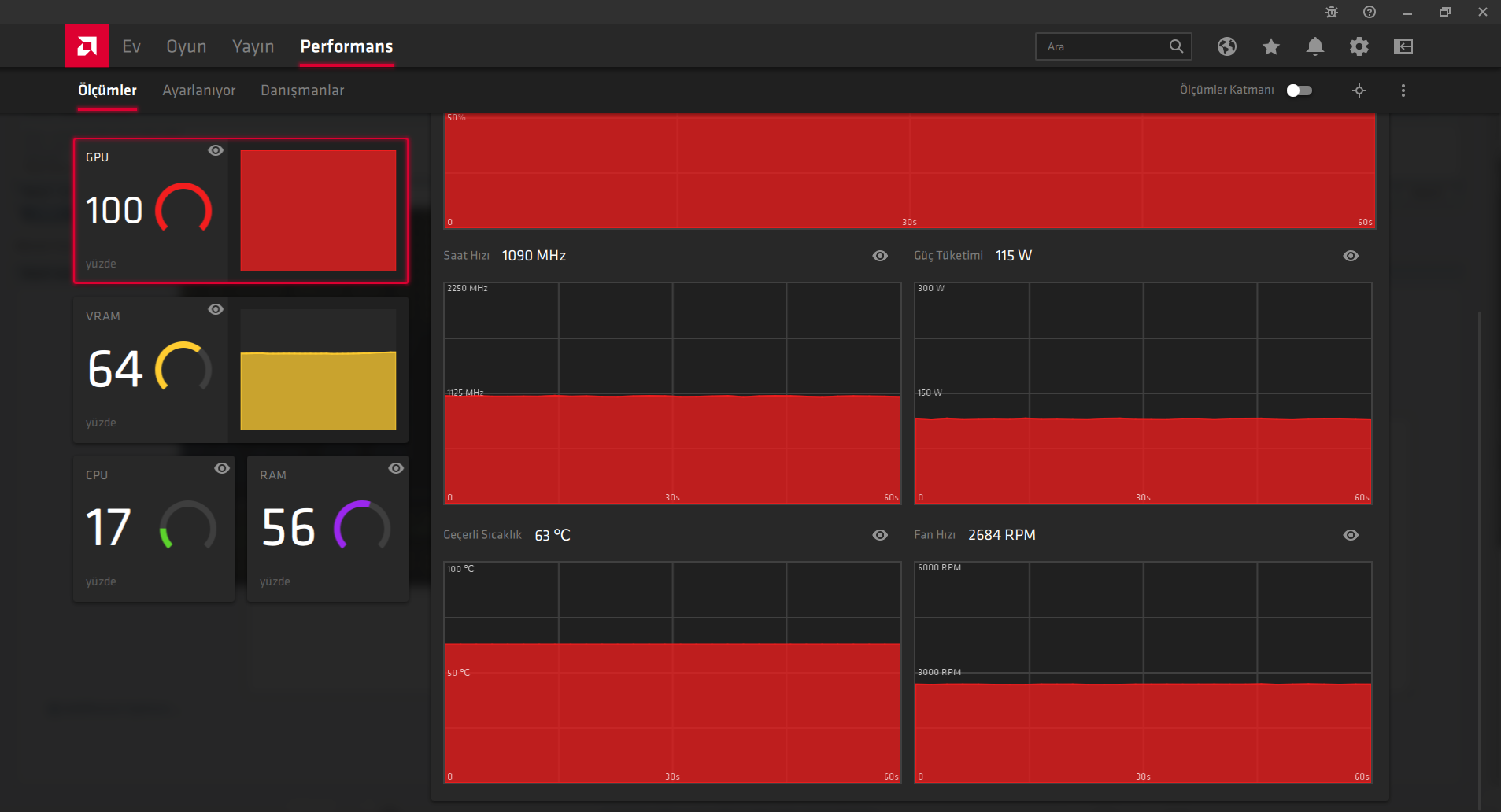This screenshot has height=812, width=1501.
Task: Click the green CPU gauge ring
Action: (187, 526)
